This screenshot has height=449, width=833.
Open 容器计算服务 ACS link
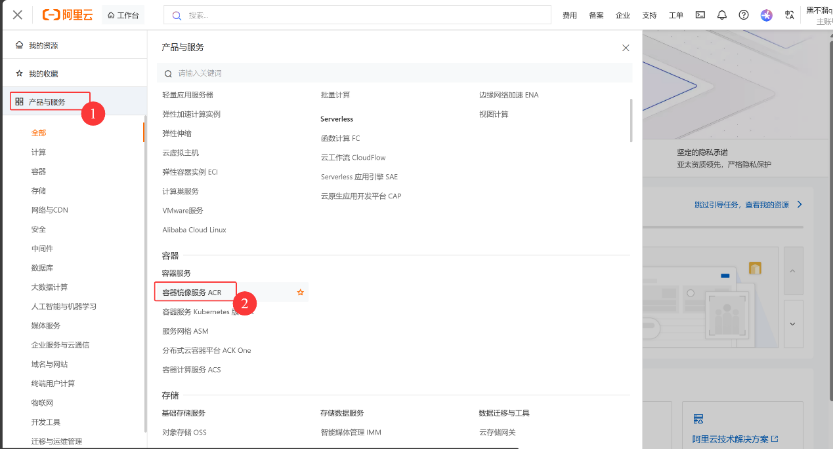192,370
